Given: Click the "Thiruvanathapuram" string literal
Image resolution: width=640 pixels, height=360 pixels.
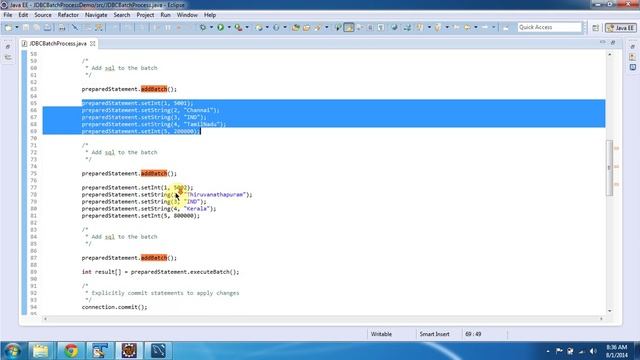Looking at the screenshot, I should coord(215,195).
